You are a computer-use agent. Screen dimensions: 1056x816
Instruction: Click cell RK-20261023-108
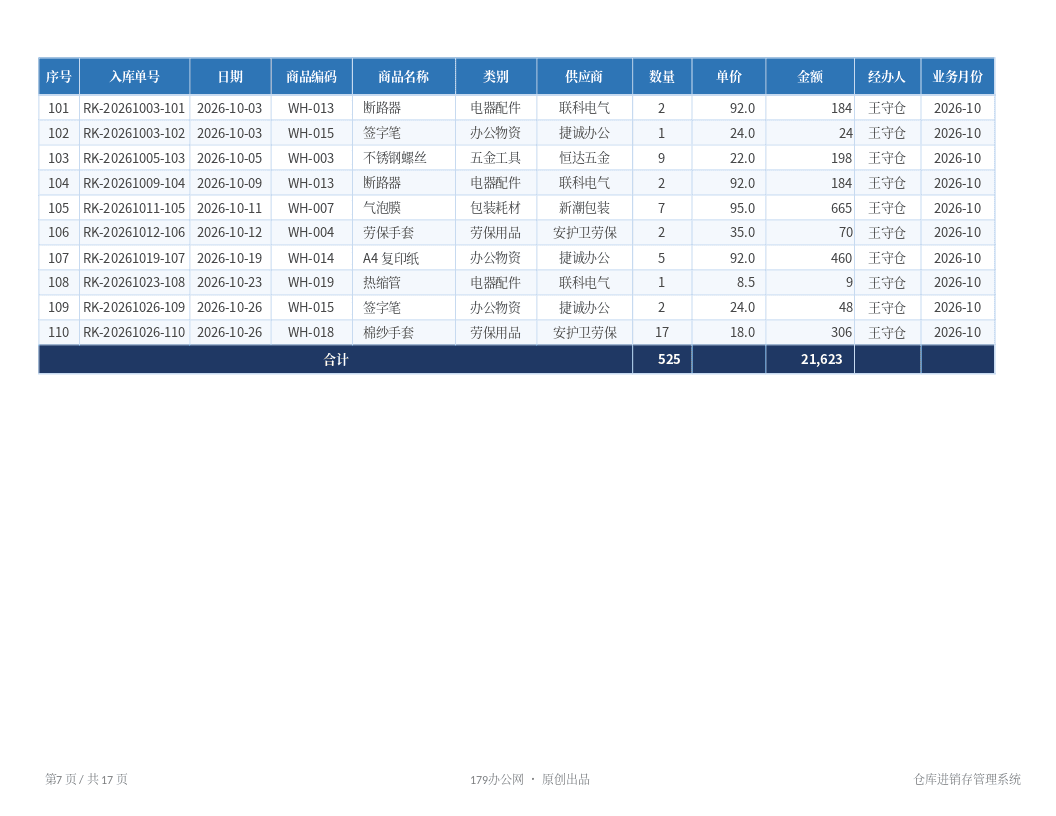[134, 283]
